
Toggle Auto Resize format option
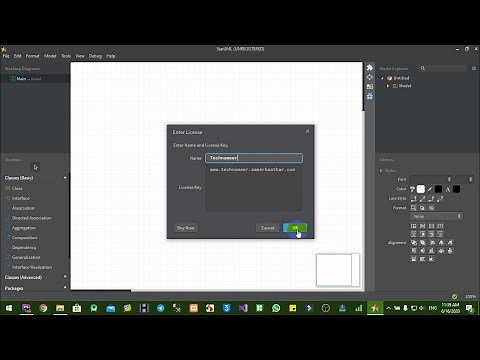pos(414,208)
